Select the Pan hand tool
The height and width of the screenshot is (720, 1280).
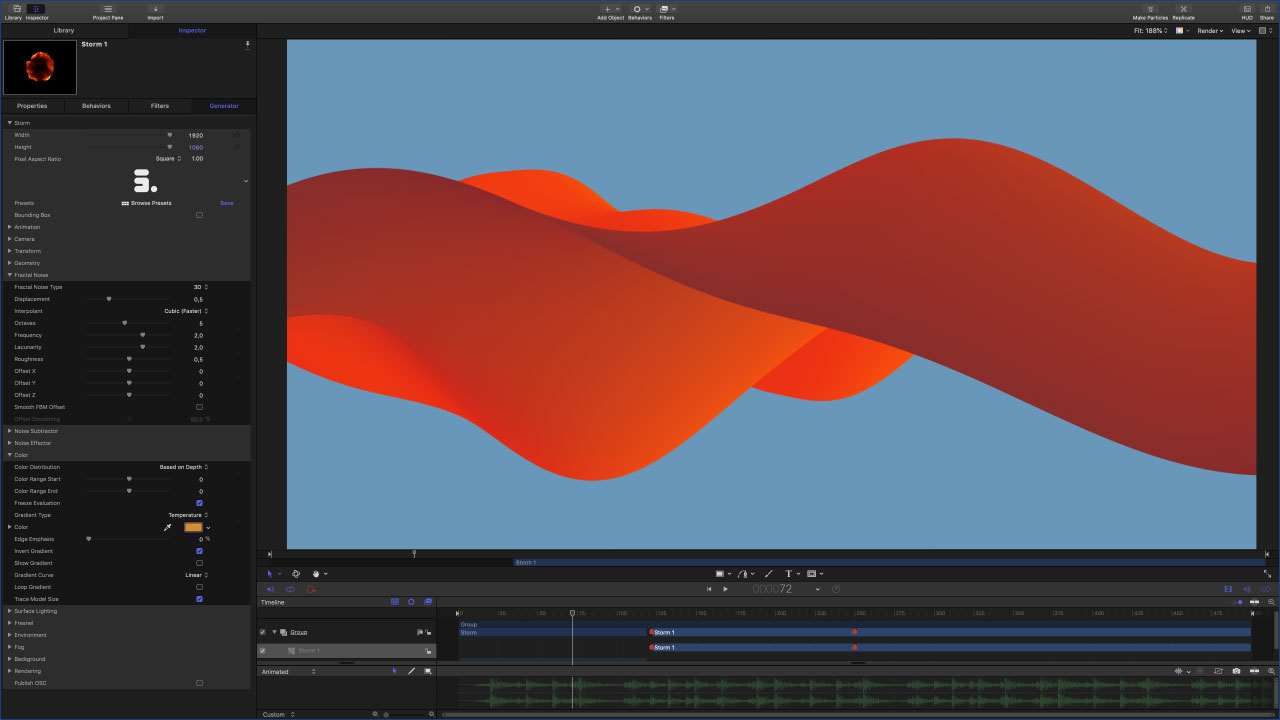[x=317, y=574]
